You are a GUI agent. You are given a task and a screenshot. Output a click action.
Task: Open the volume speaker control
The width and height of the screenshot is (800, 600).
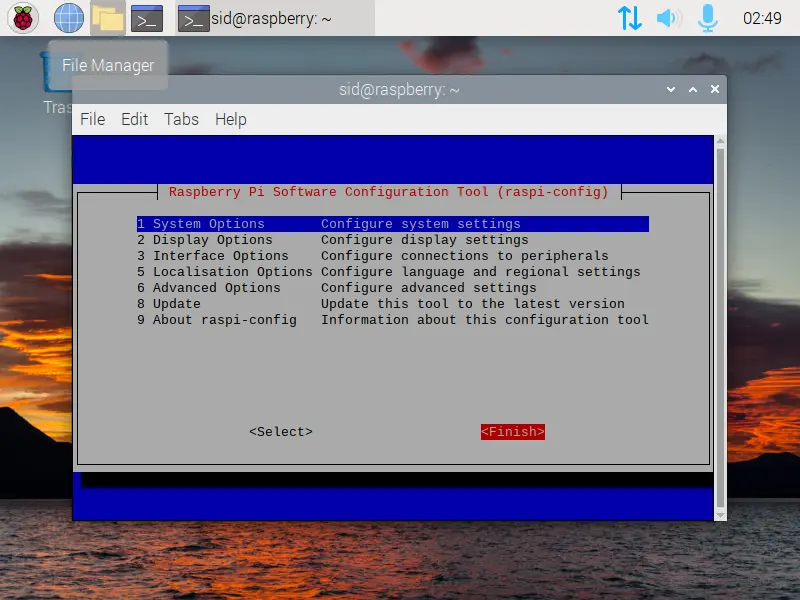[x=669, y=18]
